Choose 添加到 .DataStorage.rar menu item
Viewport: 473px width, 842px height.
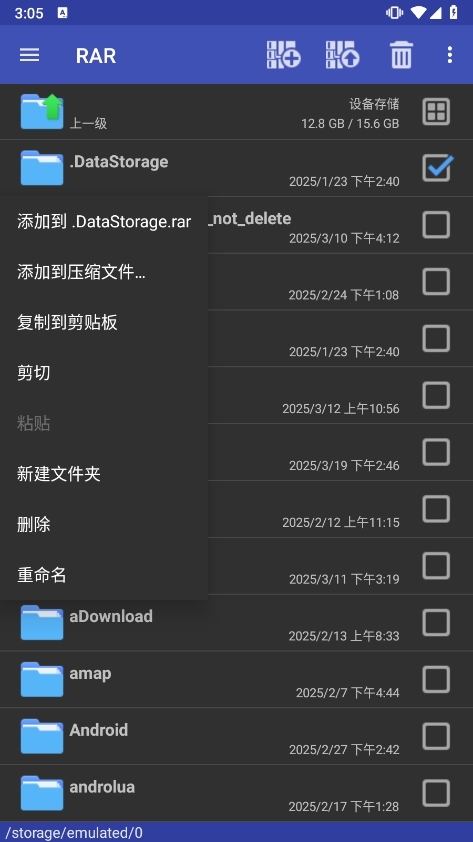tap(104, 222)
